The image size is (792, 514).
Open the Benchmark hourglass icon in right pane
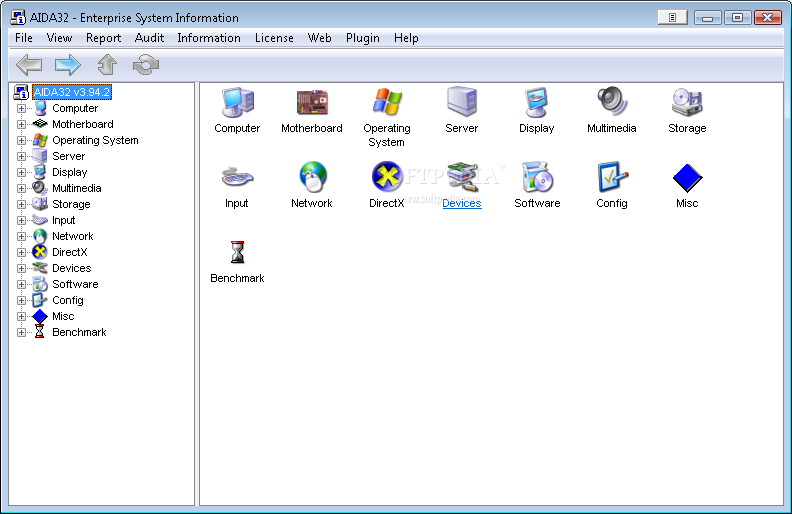click(237, 252)
